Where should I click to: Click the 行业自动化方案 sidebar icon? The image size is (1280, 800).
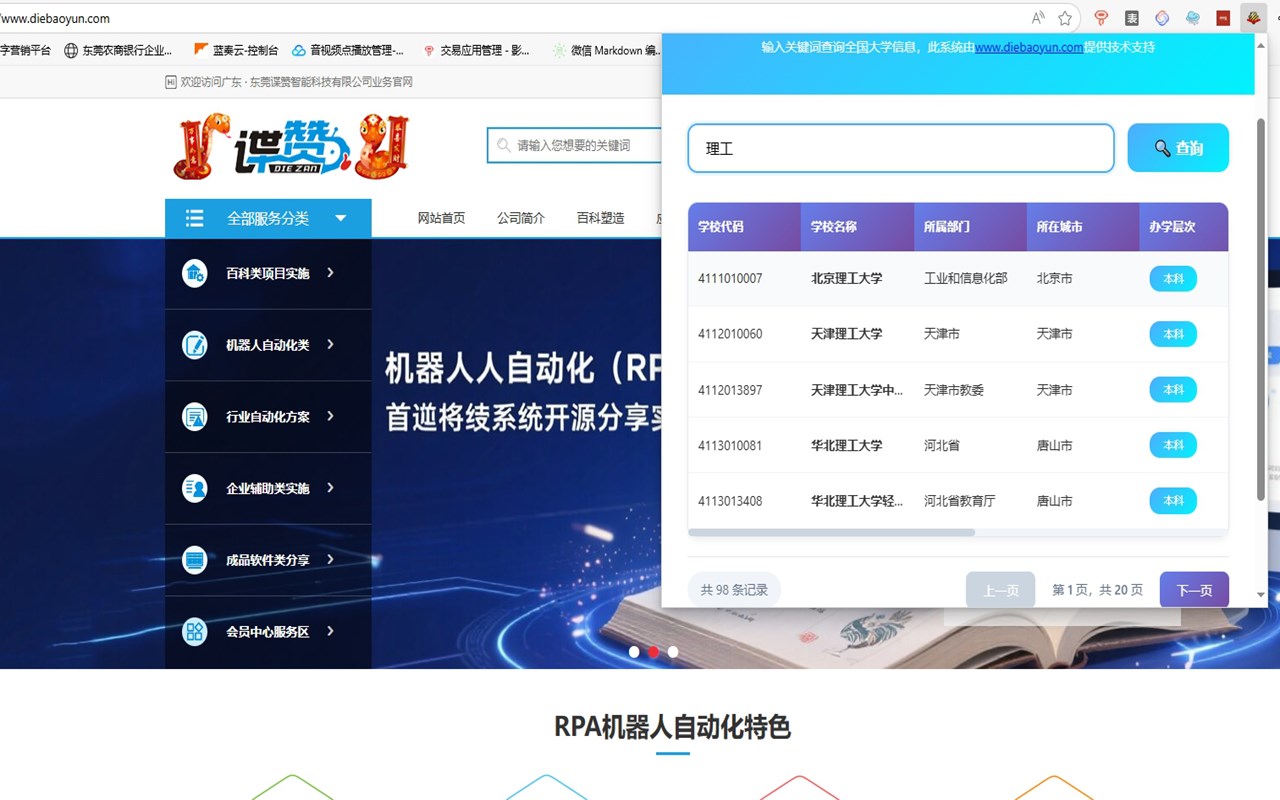click(195, 417)
